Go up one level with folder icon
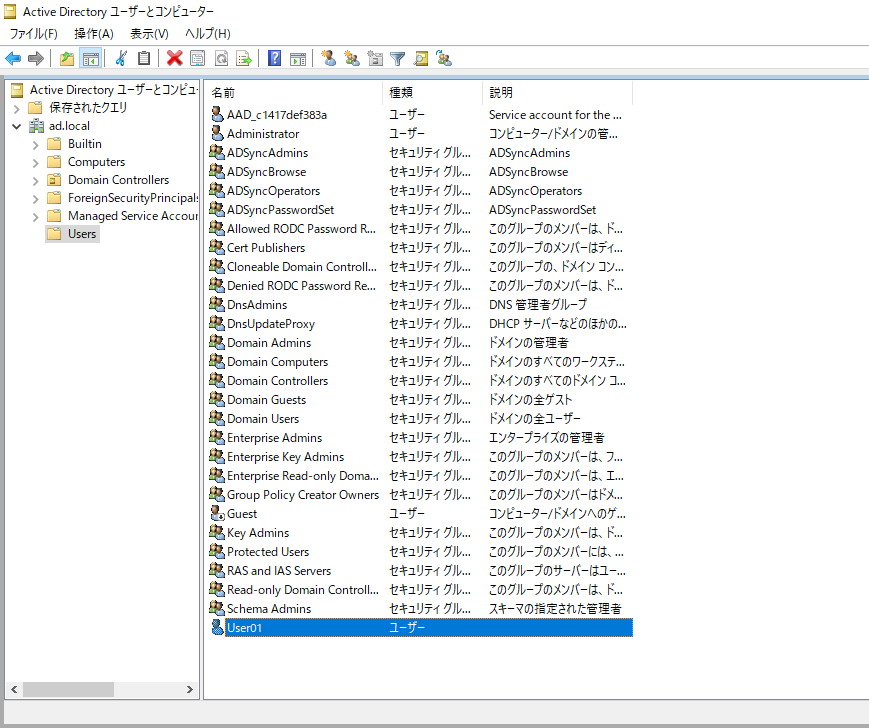 (x=67, y=58)
